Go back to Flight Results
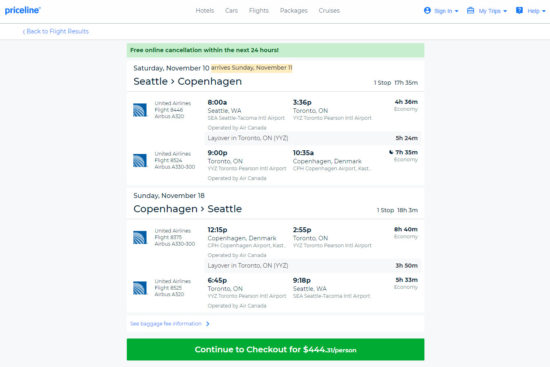The height and width of the screenshot is (367, 550). [x=55, y=31]
